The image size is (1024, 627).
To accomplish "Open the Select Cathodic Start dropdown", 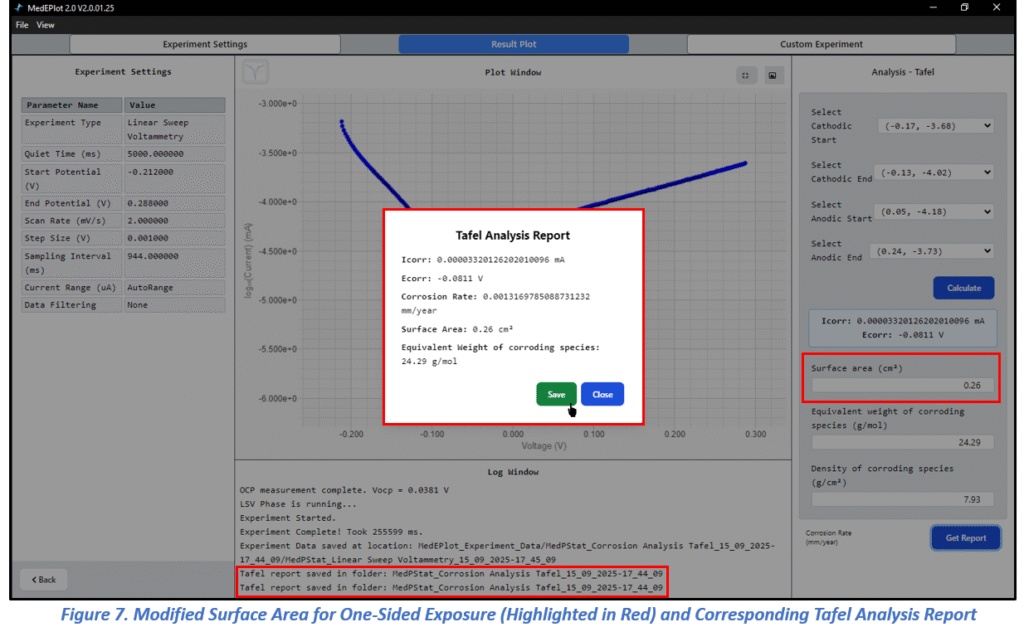I will pyautogui.click(x=936, y=126).
